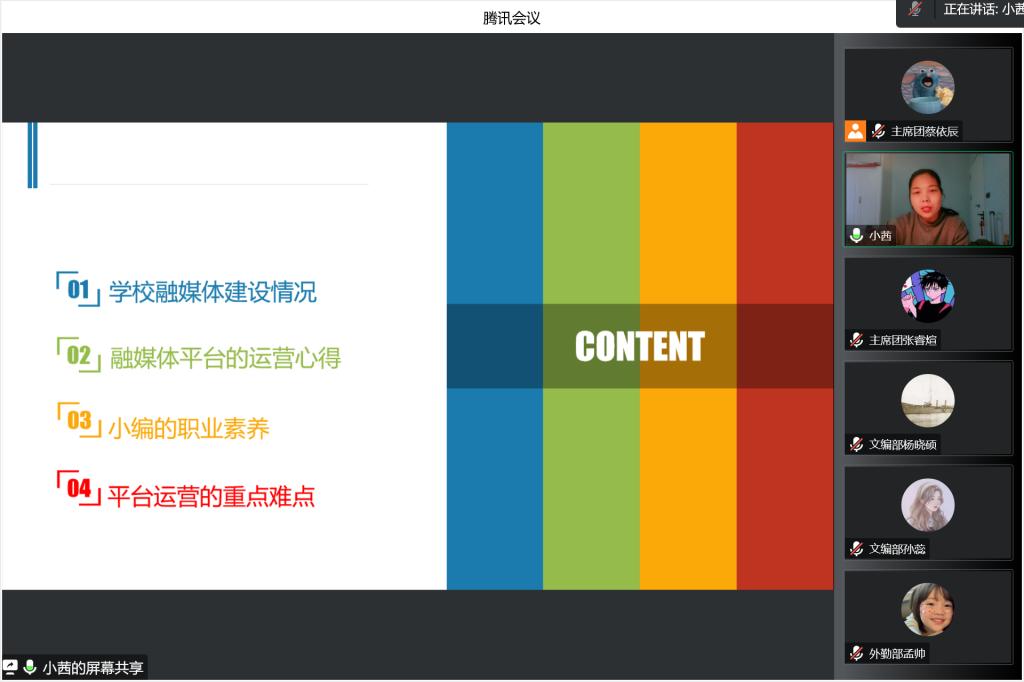The height and width of the screenshot is (682, 1024).
Task: Select the blue monster avatar of 主席团蔡依辰
Action: 927,87
